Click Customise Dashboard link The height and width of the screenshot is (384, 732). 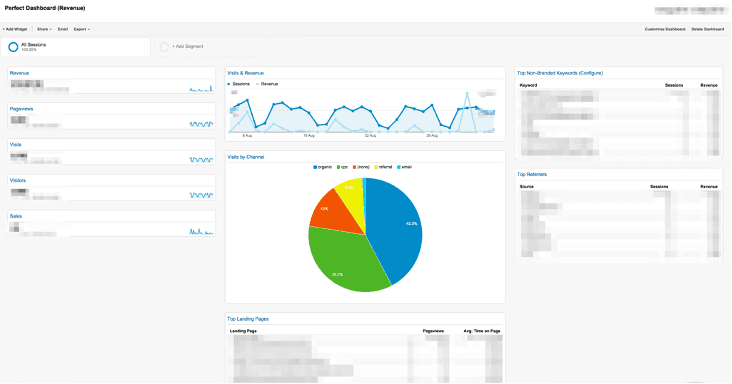(x=665, y=29)
